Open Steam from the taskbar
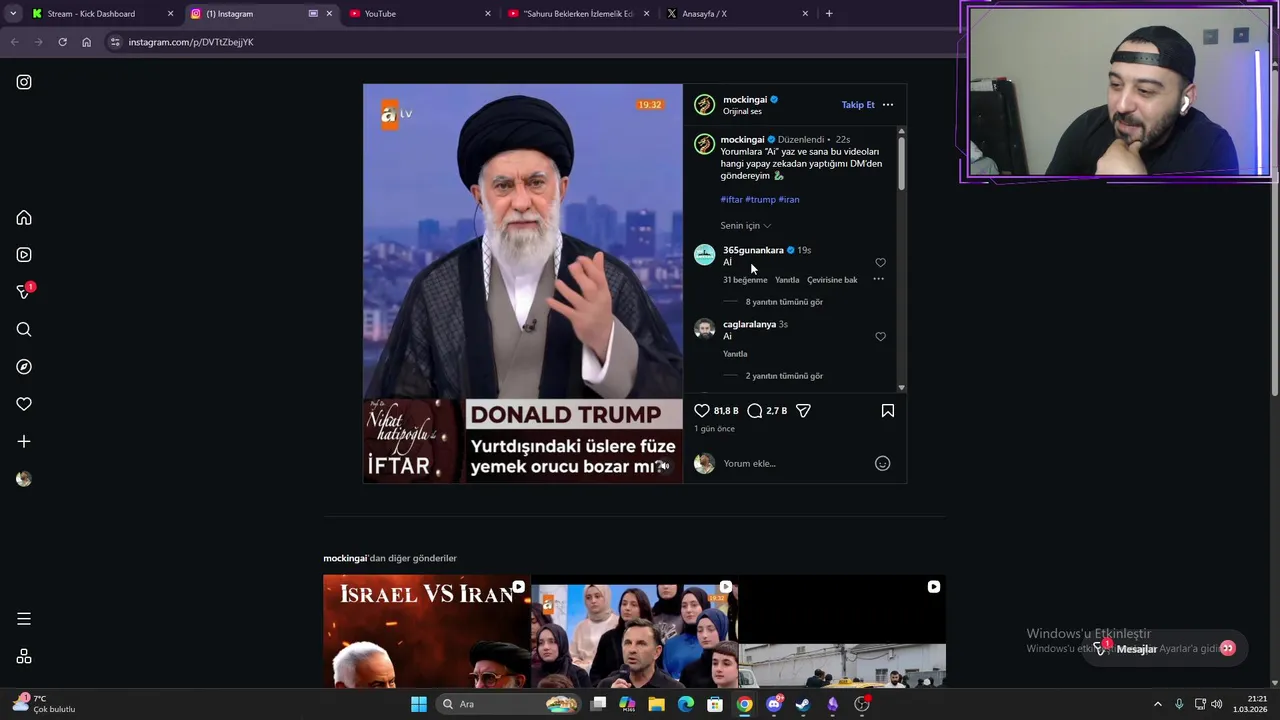This screenshot has height=720, width=1280. [x=803, y=704]
